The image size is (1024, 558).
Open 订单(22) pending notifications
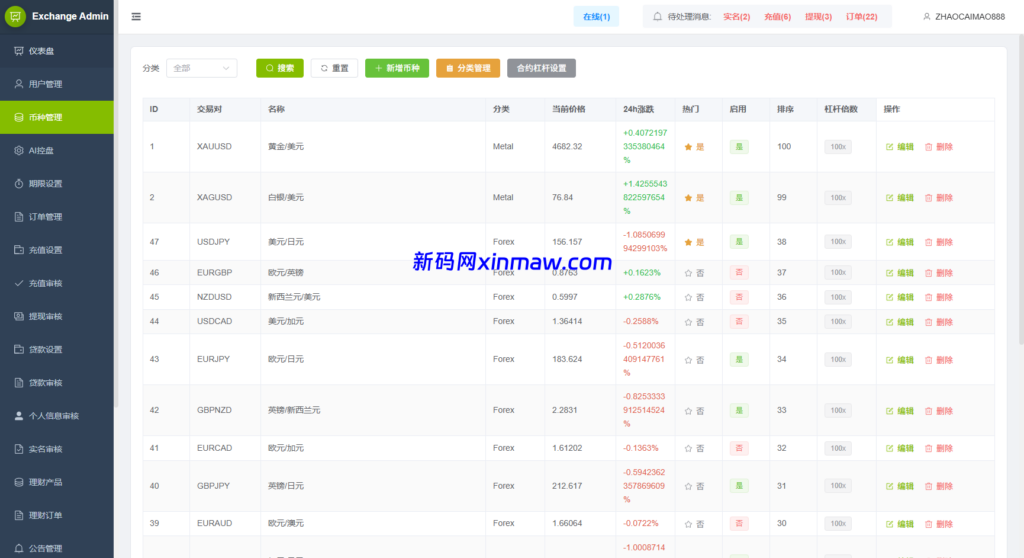point(861,16)
